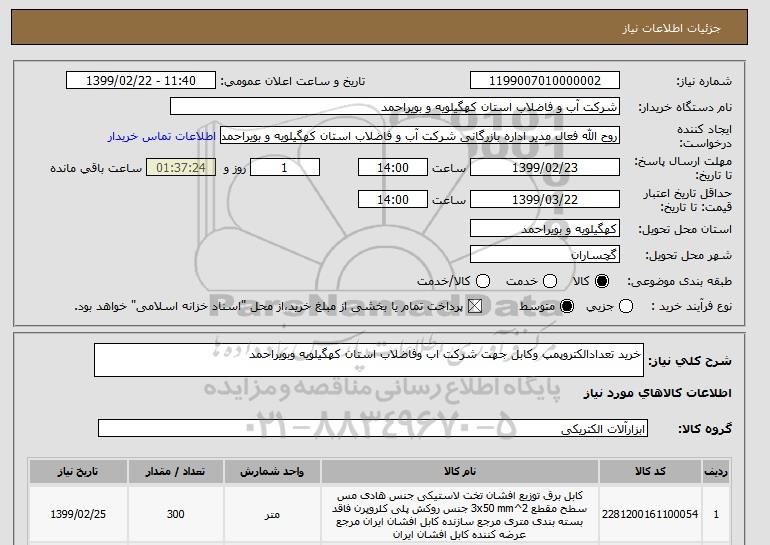Select the متوسط purchase type radio

pyautogui.click(x=567, y=306)
